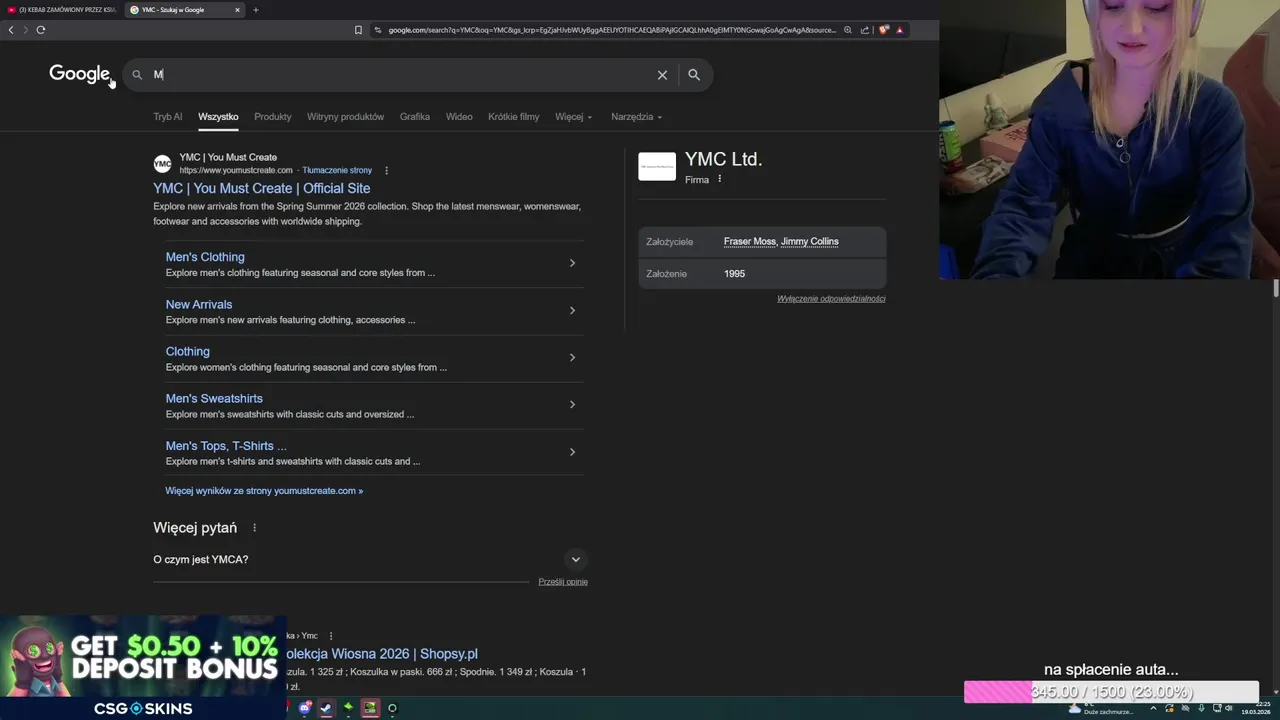Screen dimensions: 1280x720
Task: Open the Wyłączenie odpowiedzialności link
Action: pyautogui.click(x=831, y=299)
